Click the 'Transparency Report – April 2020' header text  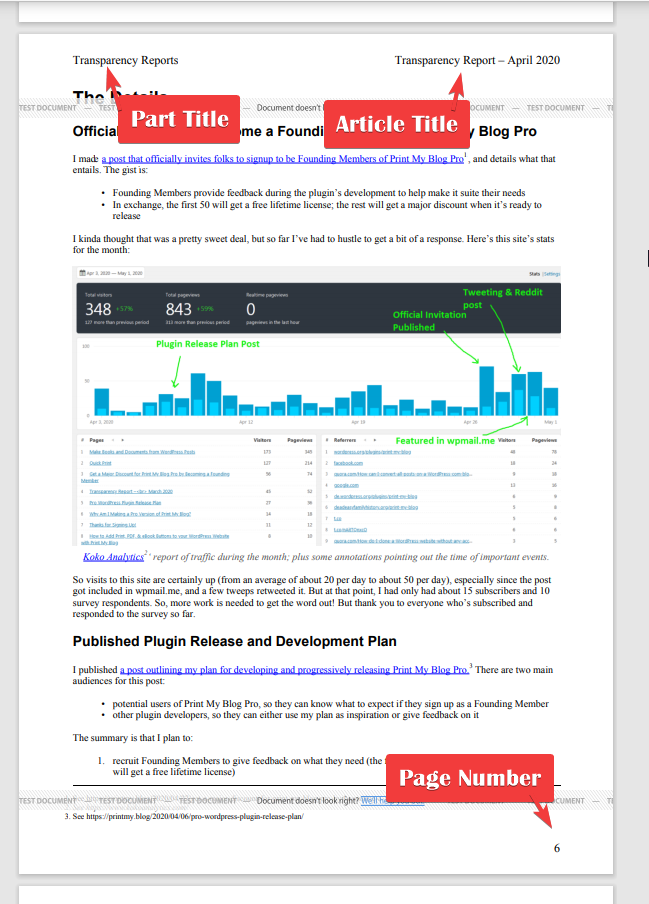(477, 61)
